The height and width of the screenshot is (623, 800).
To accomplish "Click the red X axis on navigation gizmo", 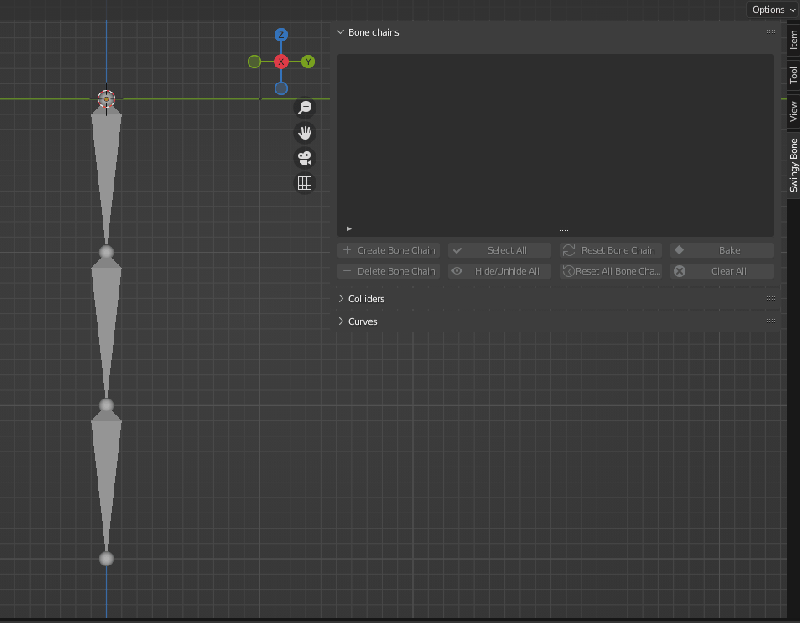I will pyautogui.click(x=281, y=61).
